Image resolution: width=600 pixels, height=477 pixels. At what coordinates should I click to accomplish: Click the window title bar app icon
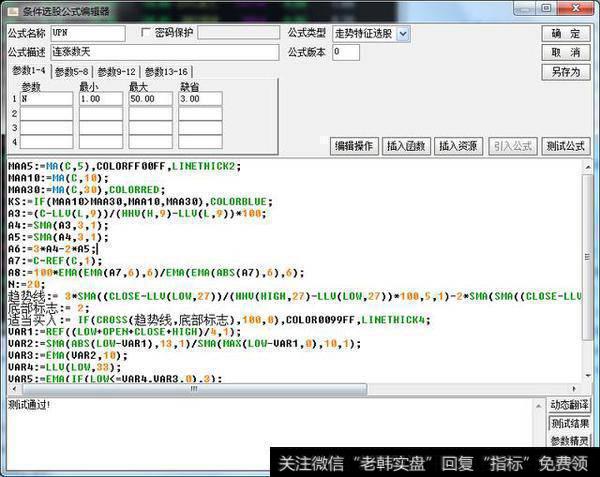coord(13,11)
